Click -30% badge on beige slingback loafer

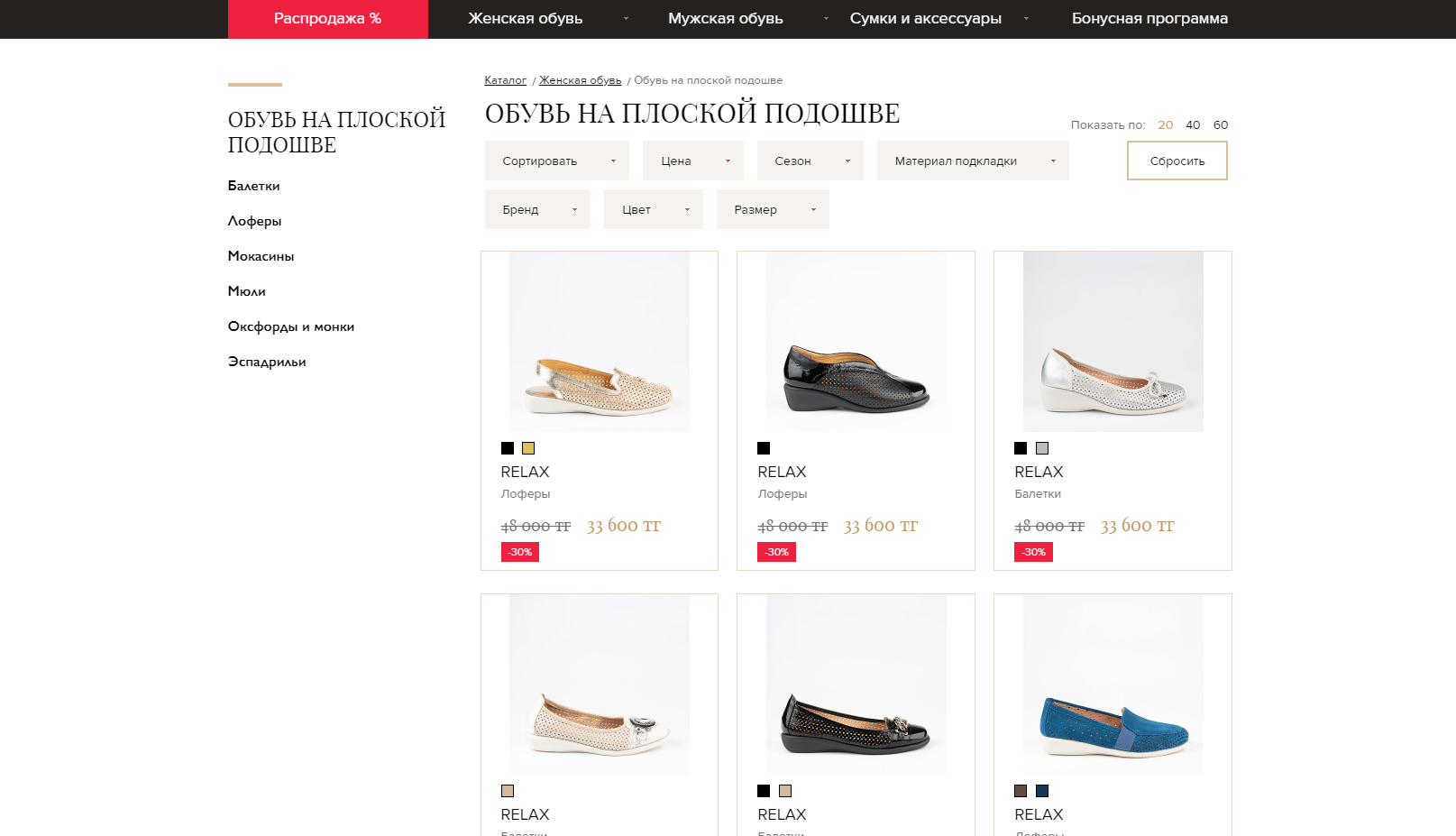(520, 552)
